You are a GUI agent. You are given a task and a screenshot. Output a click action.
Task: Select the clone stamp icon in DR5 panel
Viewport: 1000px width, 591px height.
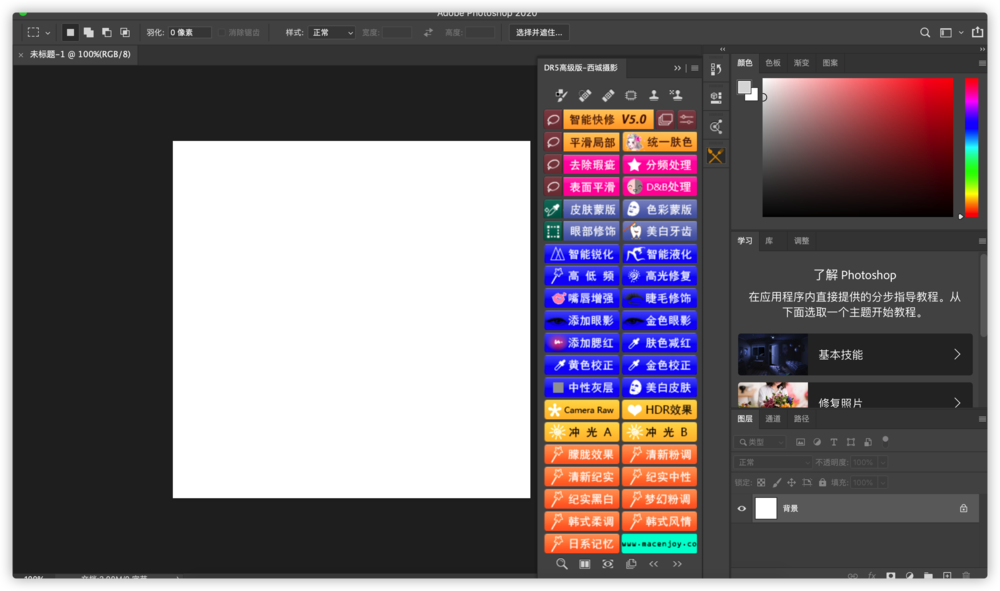(654, 95)
